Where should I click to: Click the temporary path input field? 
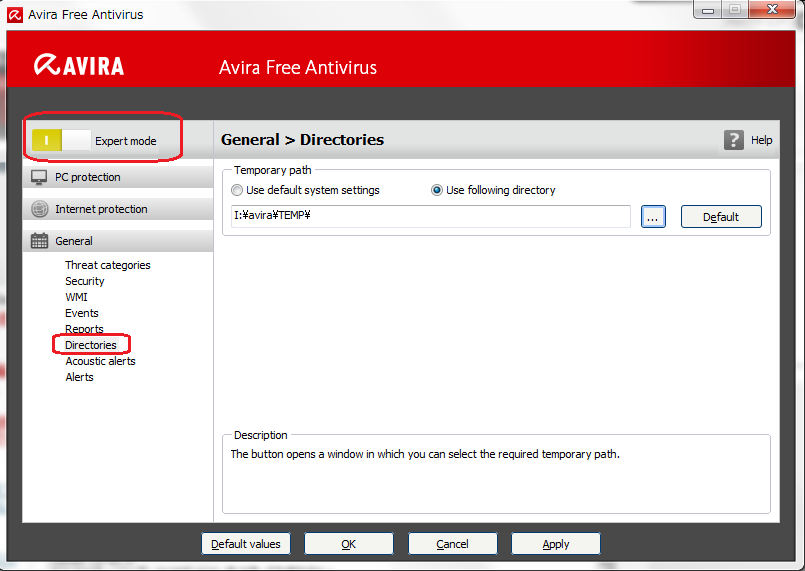tap(430, 216)
